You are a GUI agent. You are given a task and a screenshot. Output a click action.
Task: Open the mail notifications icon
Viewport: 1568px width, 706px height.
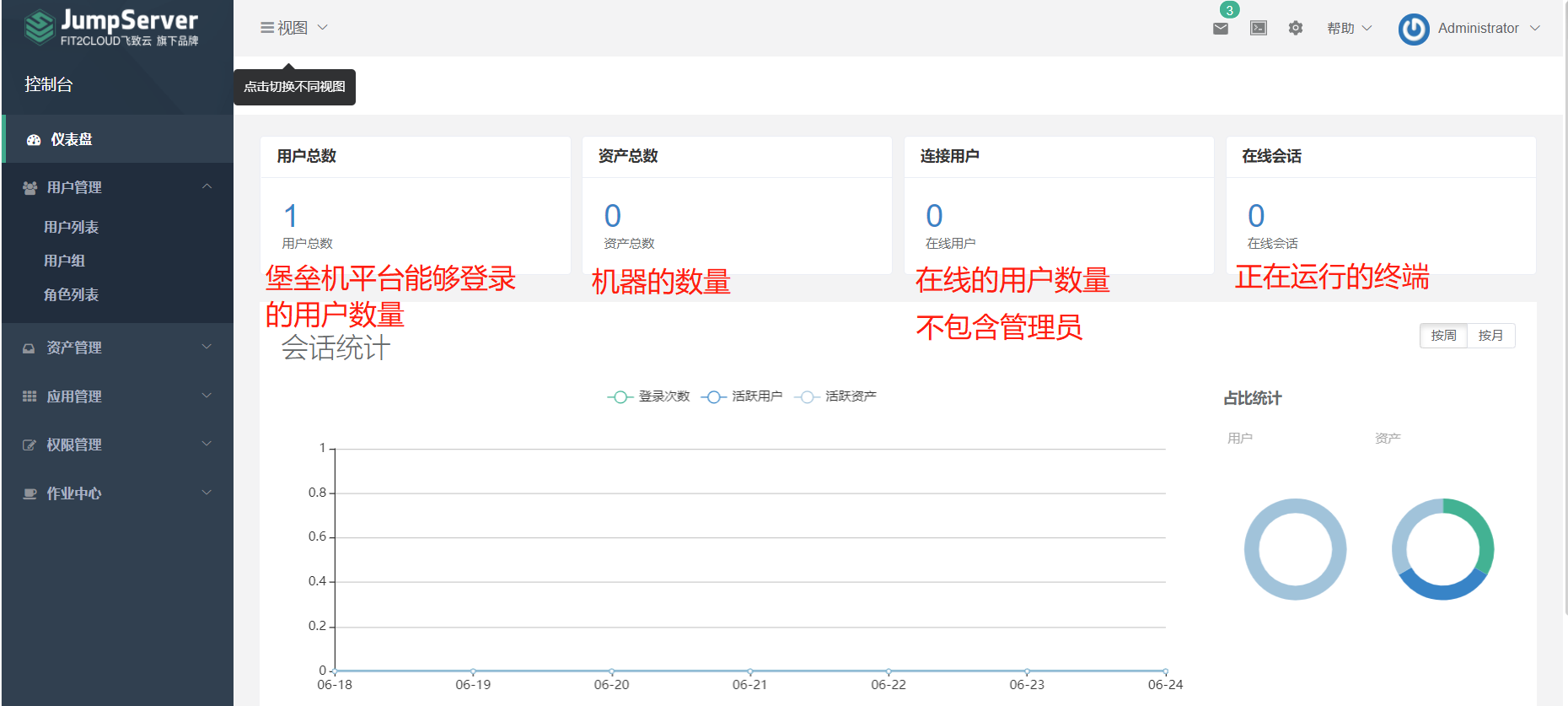pyautogui.click(x=1220, y=29)
